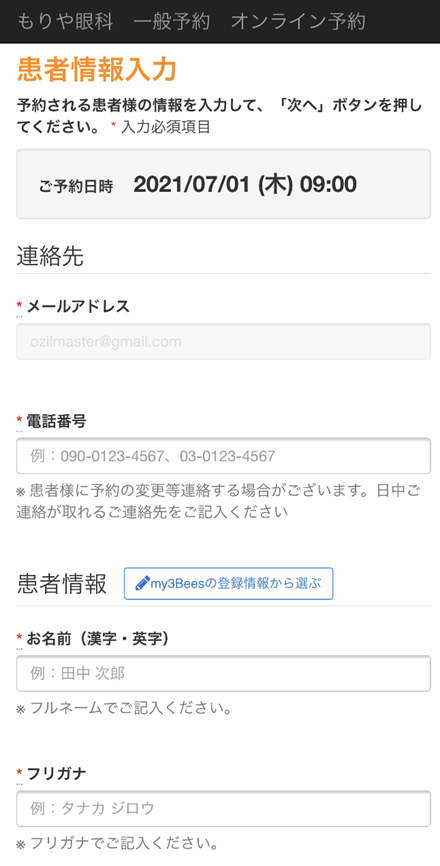Click the フリガナ field label
This screenshot has width=440, height=866.
tap(56, 774)
